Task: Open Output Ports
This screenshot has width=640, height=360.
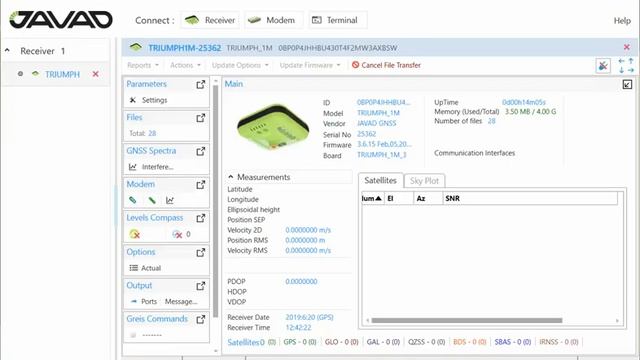Action: (x=144, y=302)
